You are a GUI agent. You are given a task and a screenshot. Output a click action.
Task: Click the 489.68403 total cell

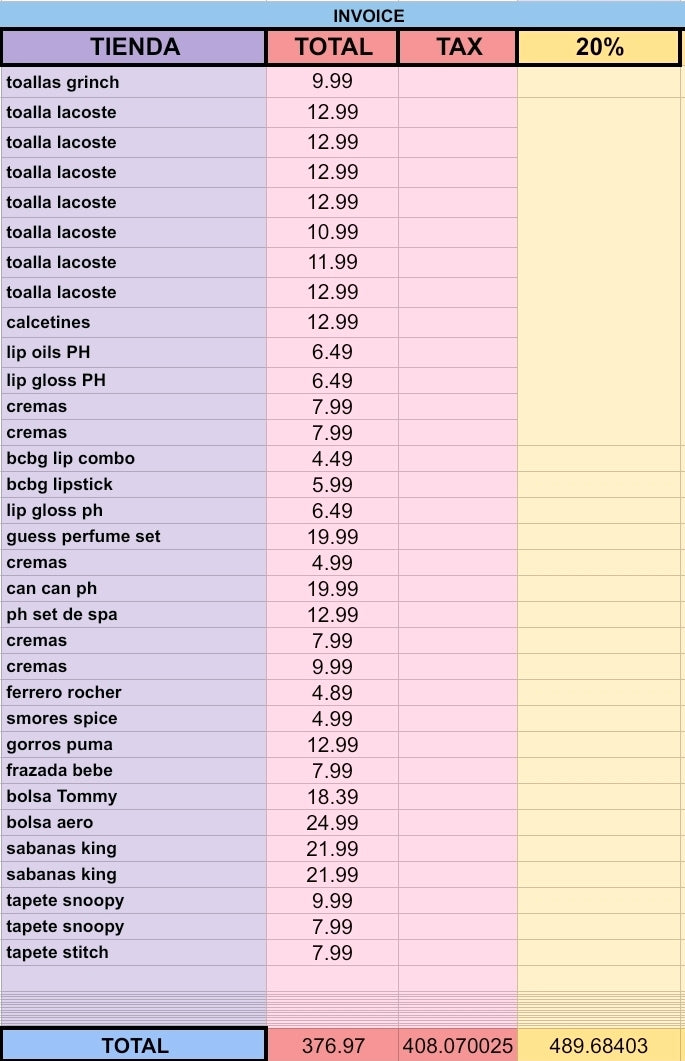[599, 1045]
